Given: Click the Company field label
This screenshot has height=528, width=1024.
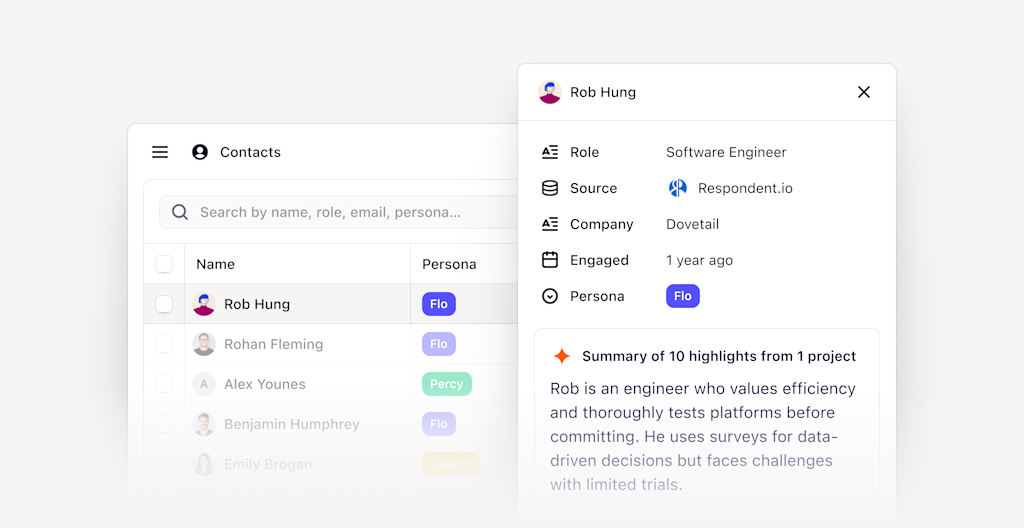Looking at the screenshot, I should coord(601,224).
